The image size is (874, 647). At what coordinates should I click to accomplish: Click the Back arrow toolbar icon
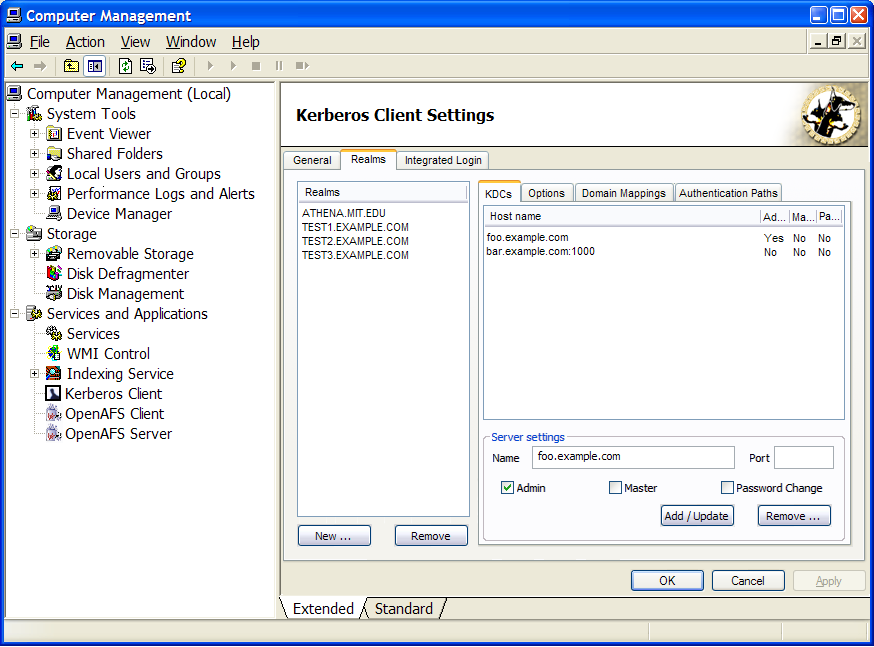pos(17,66)
